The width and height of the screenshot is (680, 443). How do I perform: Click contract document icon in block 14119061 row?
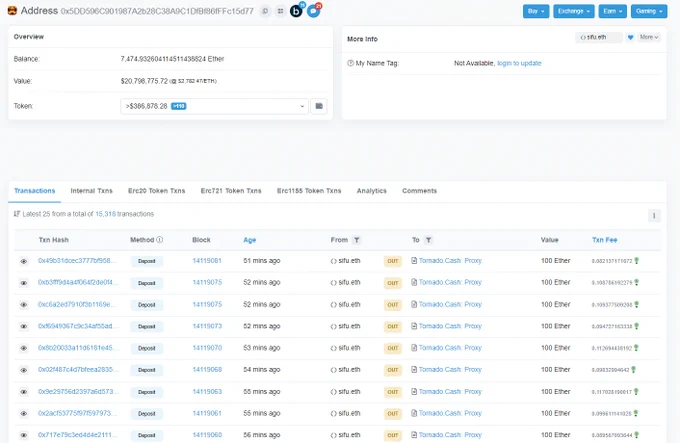point(414,414)
